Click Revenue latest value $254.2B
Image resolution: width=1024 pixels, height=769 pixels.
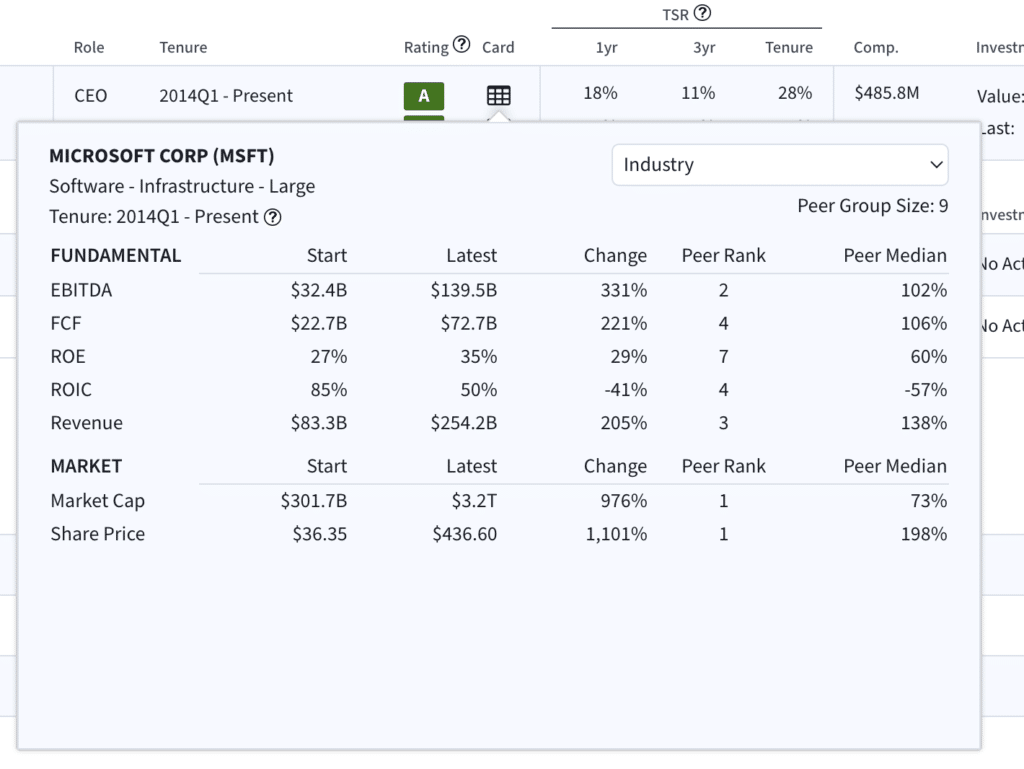click(x=464, y=423)
